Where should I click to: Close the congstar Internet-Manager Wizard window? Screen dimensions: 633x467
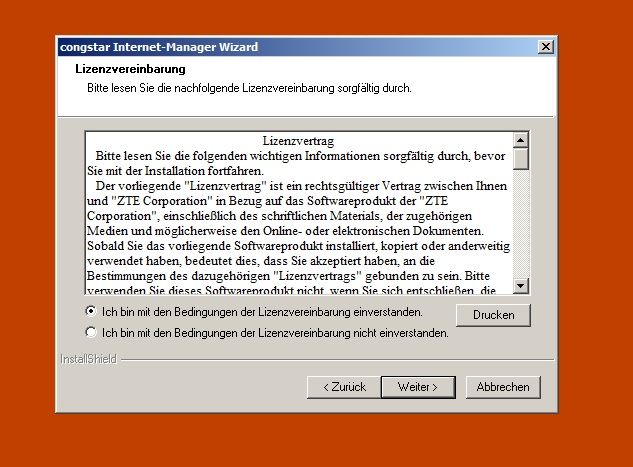545,47
